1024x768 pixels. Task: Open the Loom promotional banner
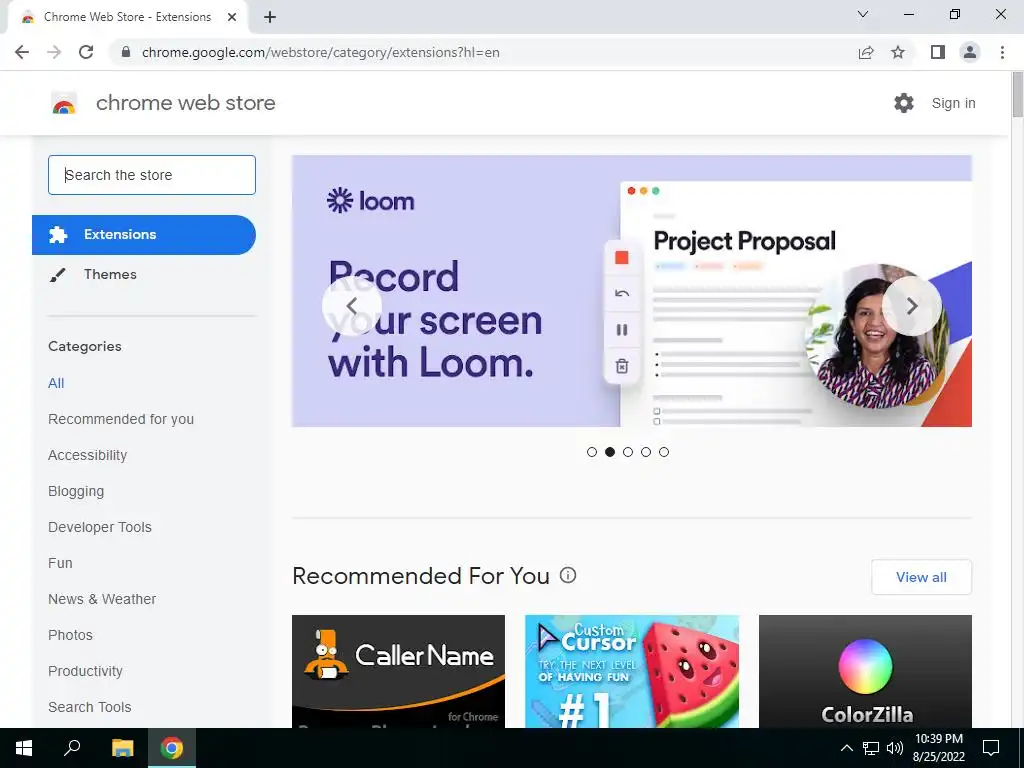[632, 291]
